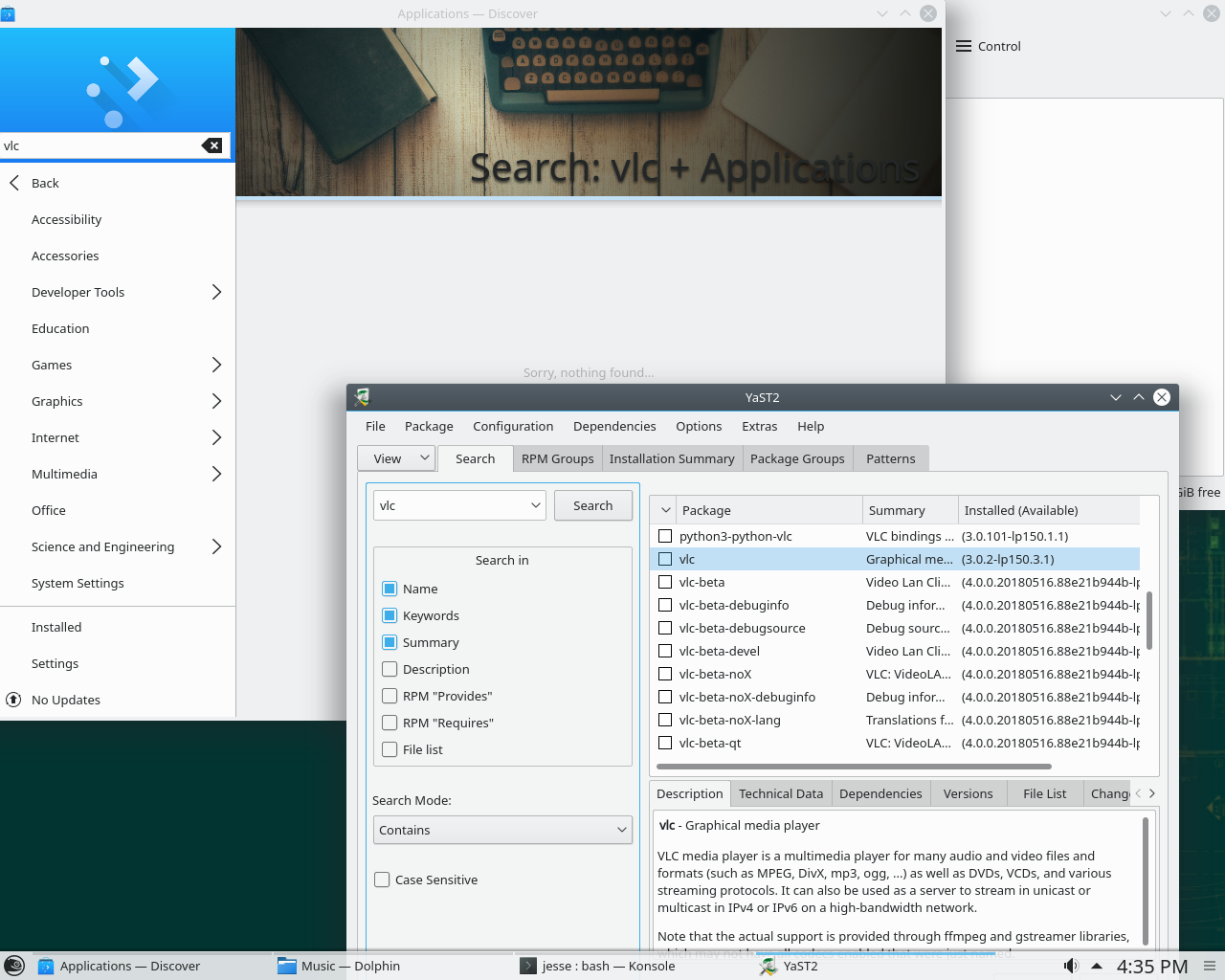Click the Search button in YaST2
1225x980 pixels.
tap(593, 505)
